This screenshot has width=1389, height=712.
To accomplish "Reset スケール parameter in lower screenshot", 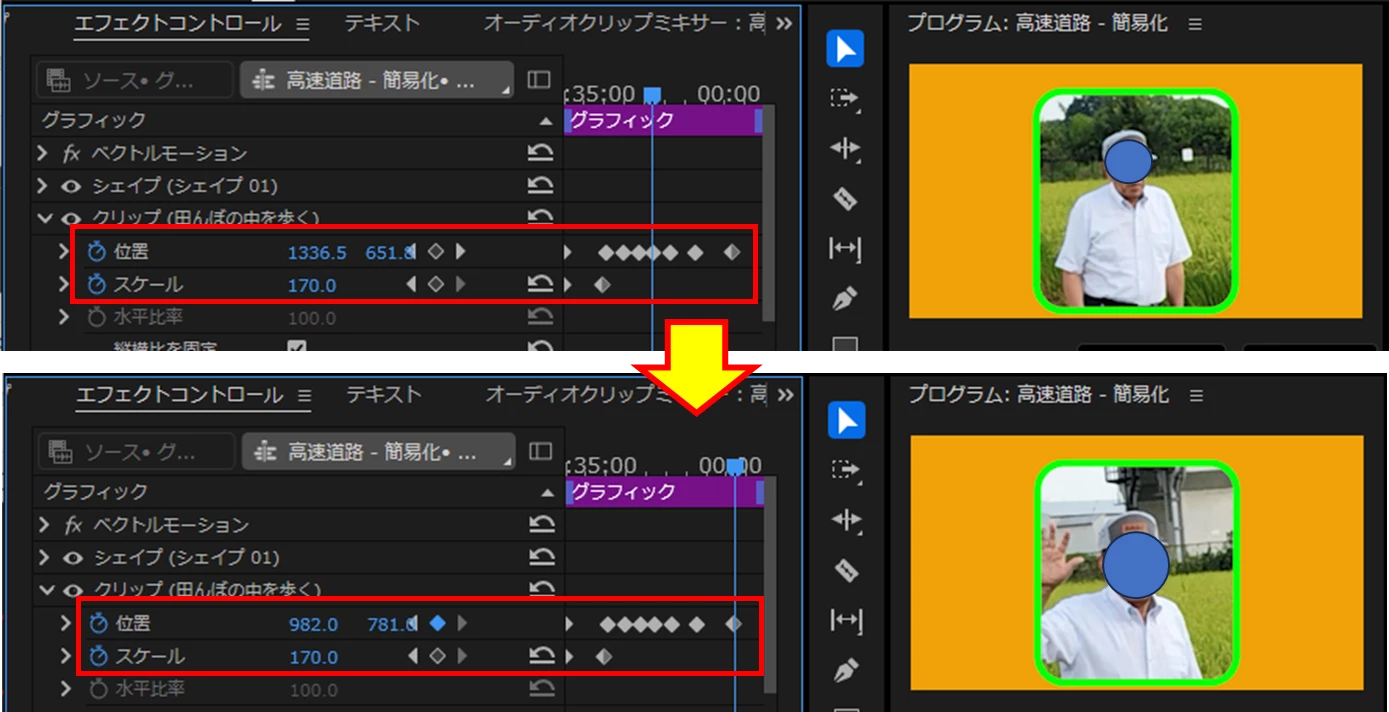I will tap(541, 656).
